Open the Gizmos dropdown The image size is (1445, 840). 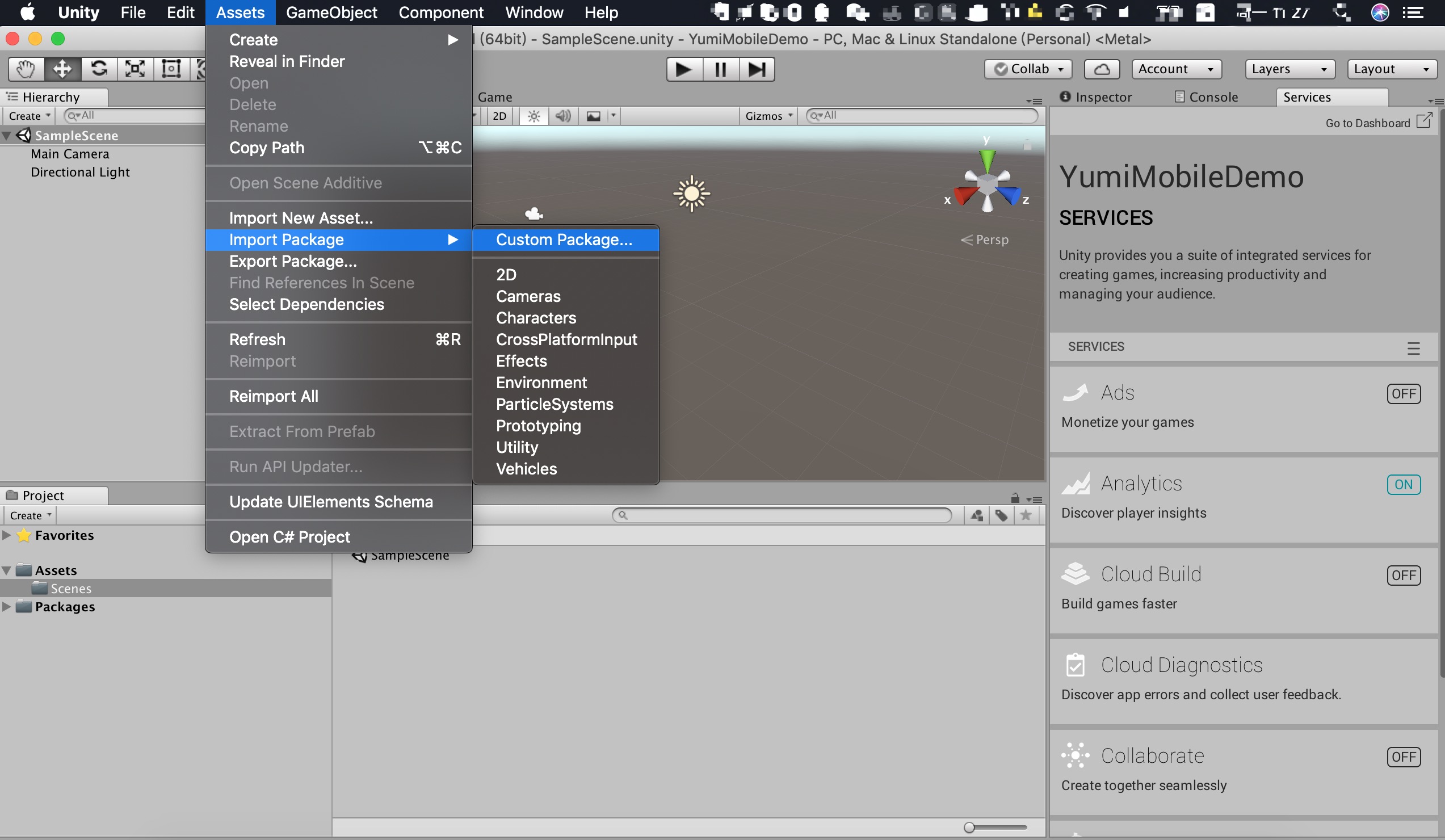click(x=768, y=116)
